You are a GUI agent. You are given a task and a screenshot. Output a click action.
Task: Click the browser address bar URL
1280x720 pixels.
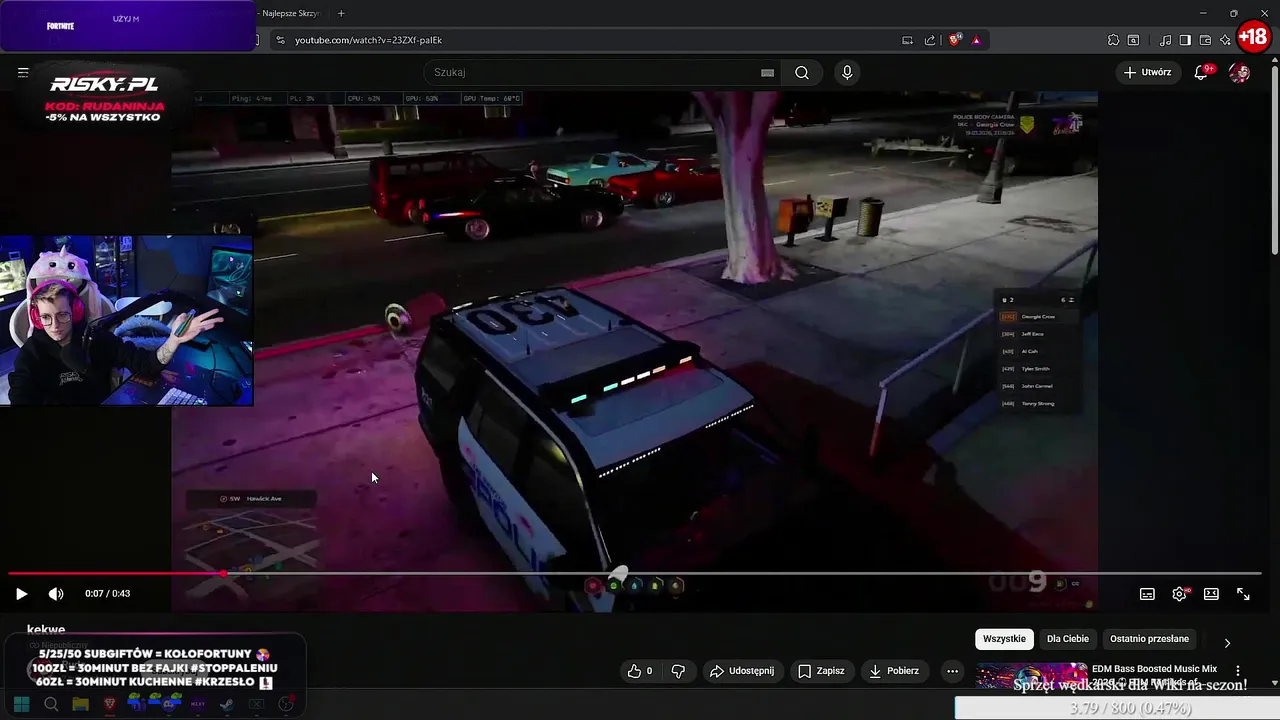[368, 40]
